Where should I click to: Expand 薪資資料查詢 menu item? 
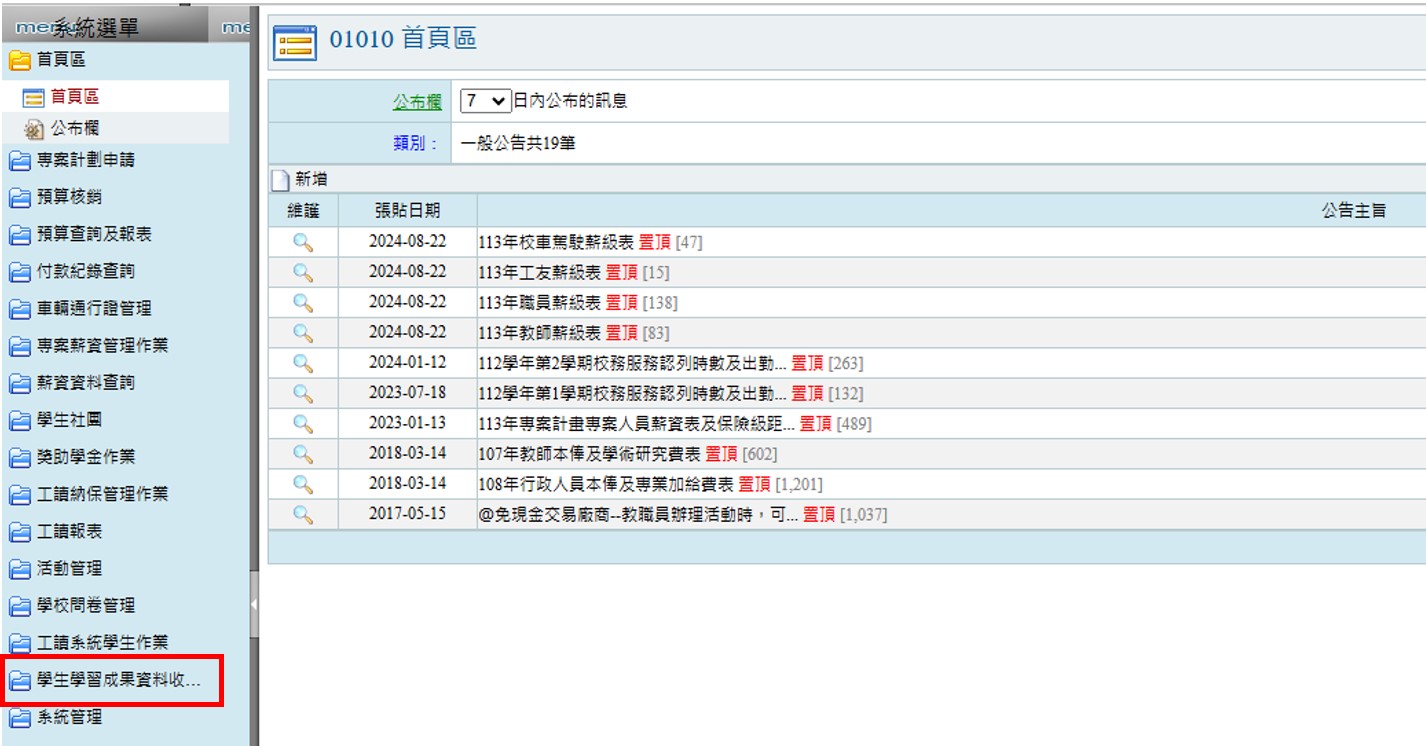pos(86,383)
